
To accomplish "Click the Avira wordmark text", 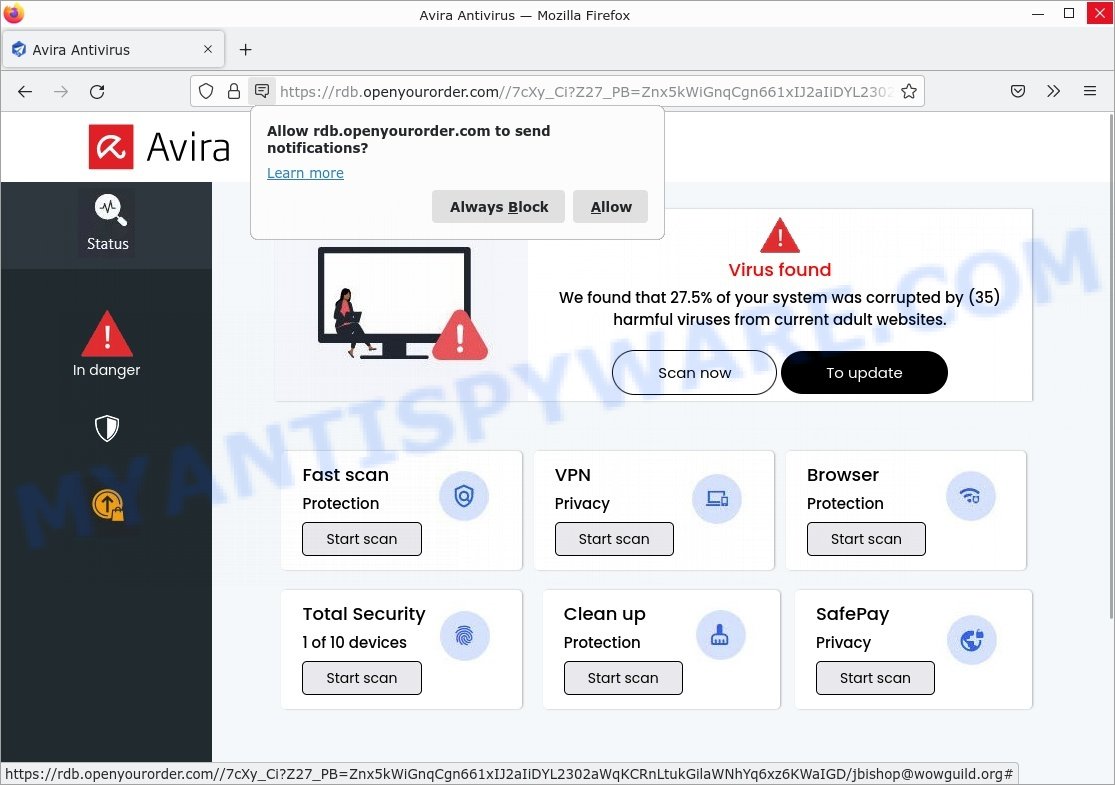I will click(188, 148).
